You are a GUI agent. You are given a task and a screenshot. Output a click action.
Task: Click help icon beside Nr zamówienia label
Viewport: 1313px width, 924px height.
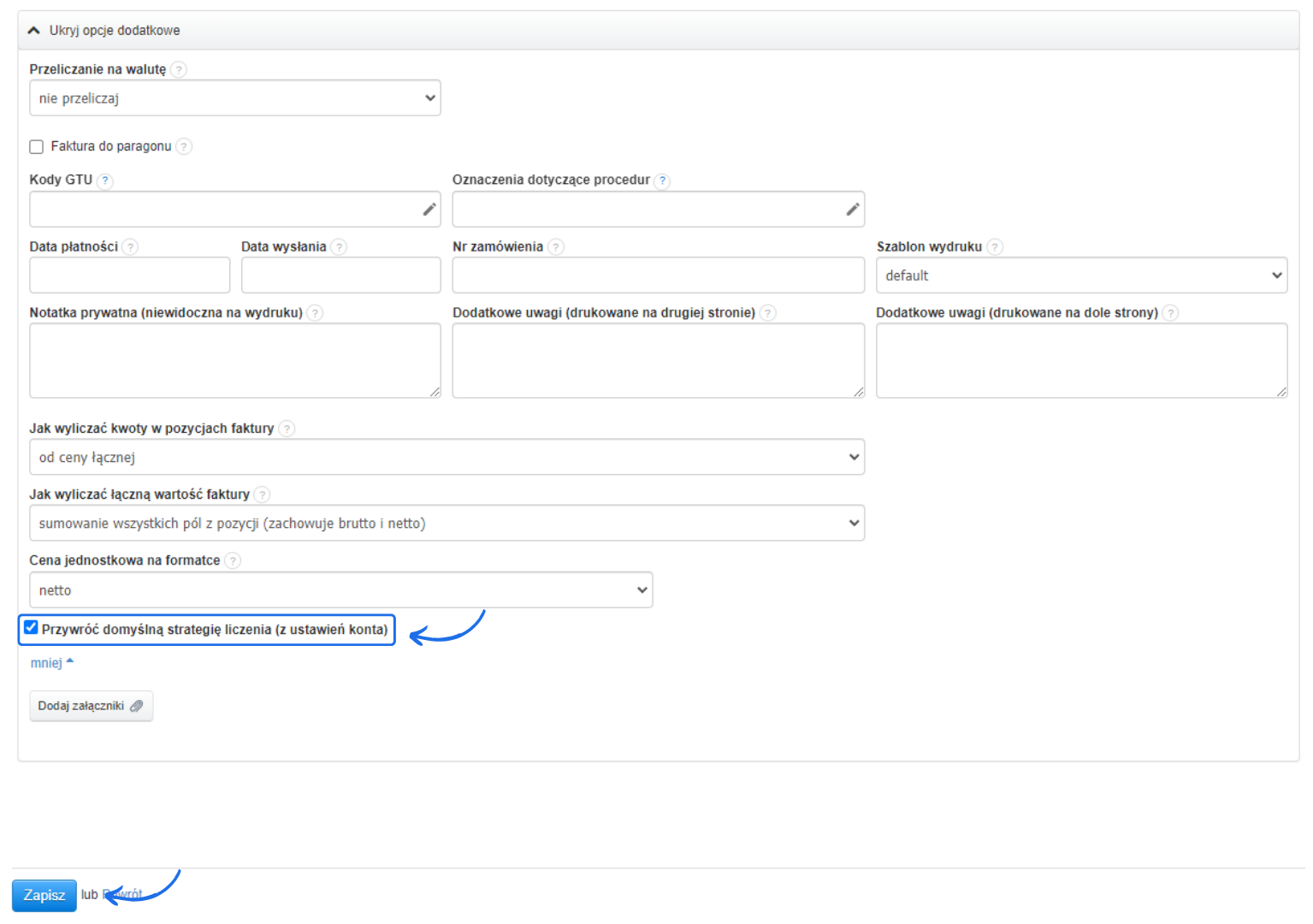[556, 247]
